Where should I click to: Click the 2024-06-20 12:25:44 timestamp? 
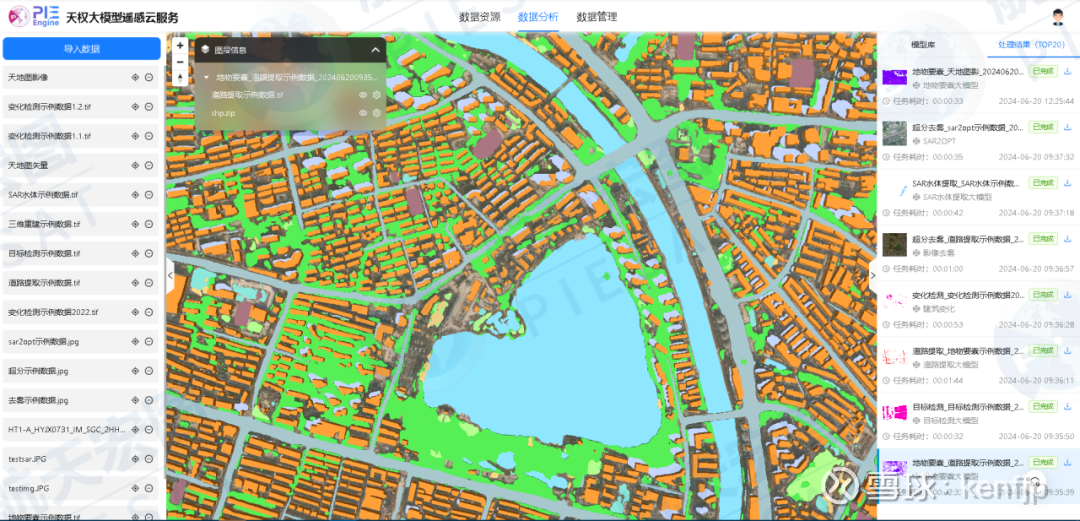(x=1037, y=101)
